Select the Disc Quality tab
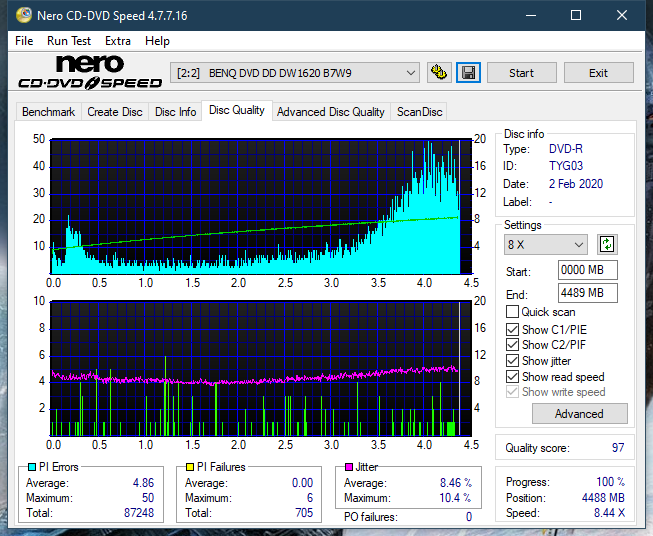The width and height of the screenshot is (653, 536). (x=237, y=110)
